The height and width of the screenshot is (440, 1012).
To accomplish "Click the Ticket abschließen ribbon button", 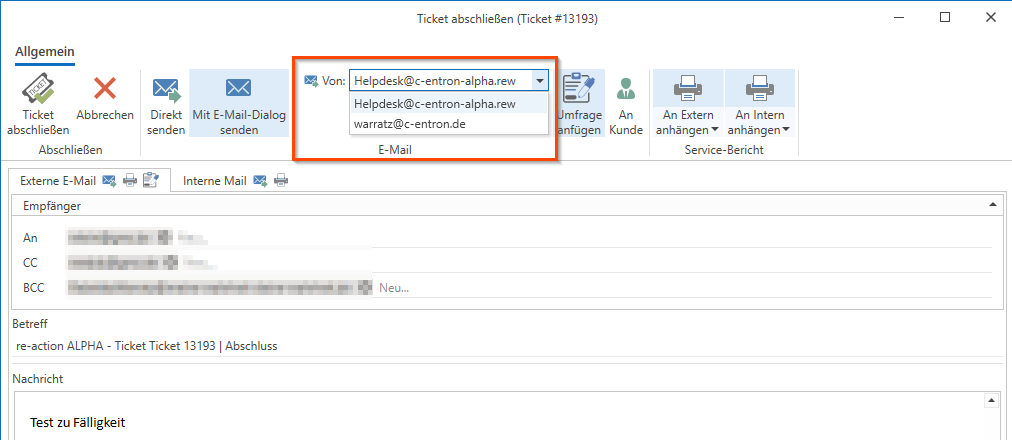I will tap(38, 105).
